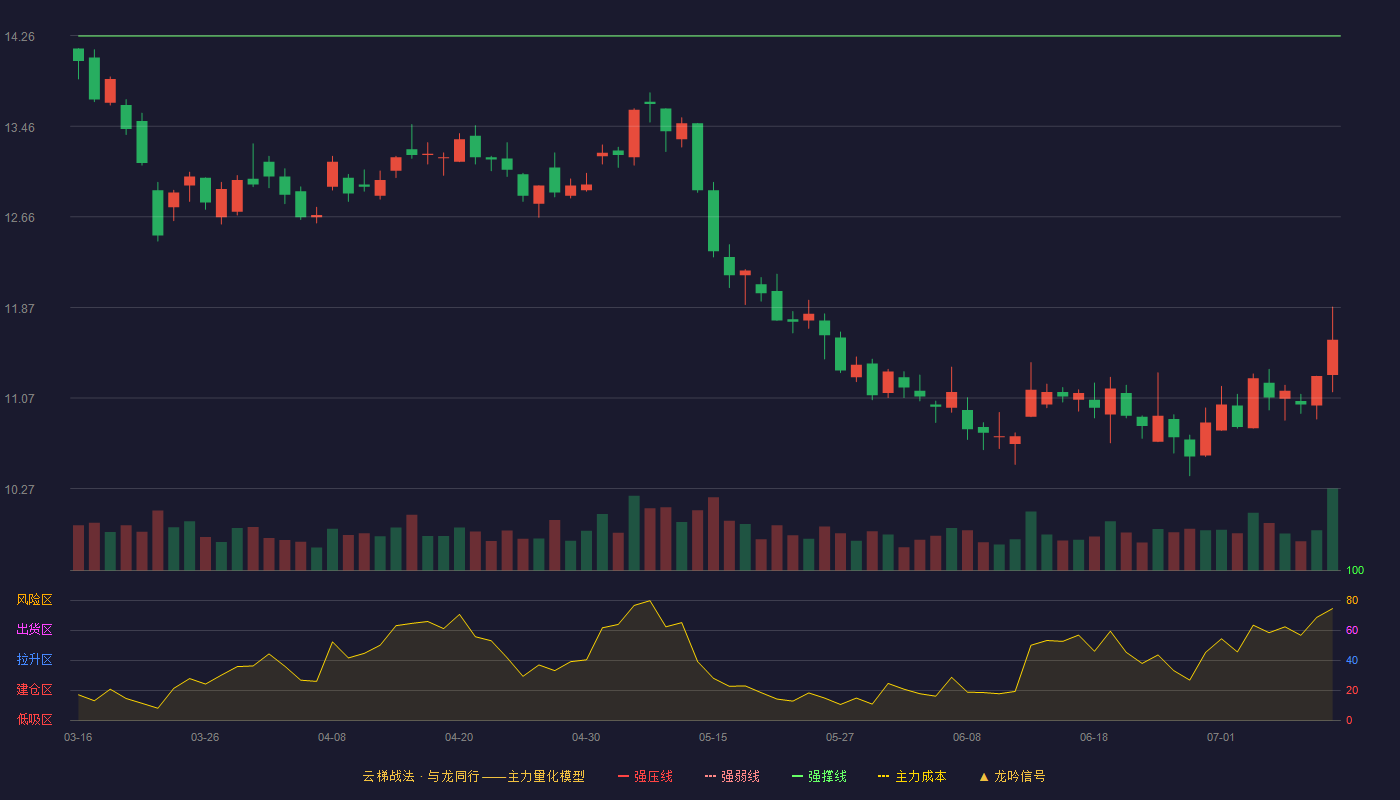Screen dimensions: 1400x800
Task: Click the last tall green volume bar
Action: pos(1332,529)
